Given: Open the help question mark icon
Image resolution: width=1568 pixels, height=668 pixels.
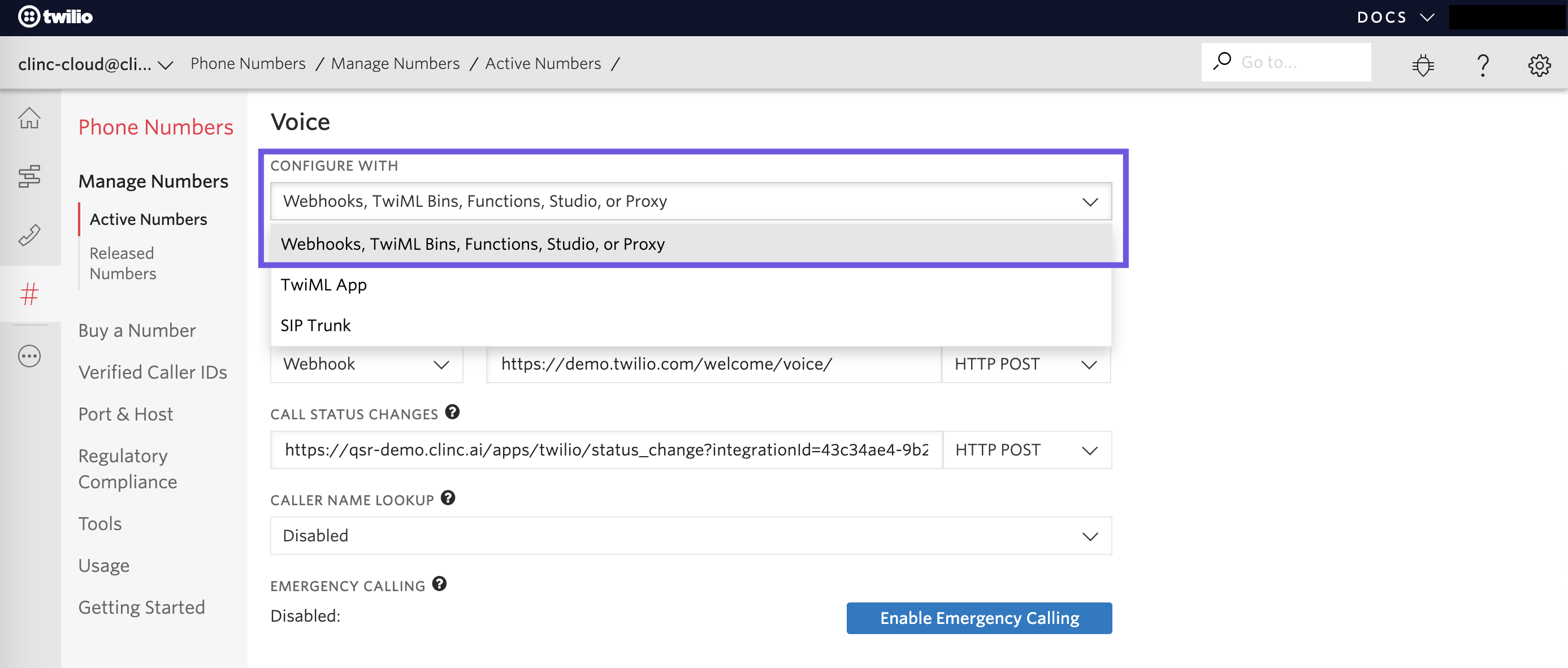Looking at the screenshot, I should 1483,64.
